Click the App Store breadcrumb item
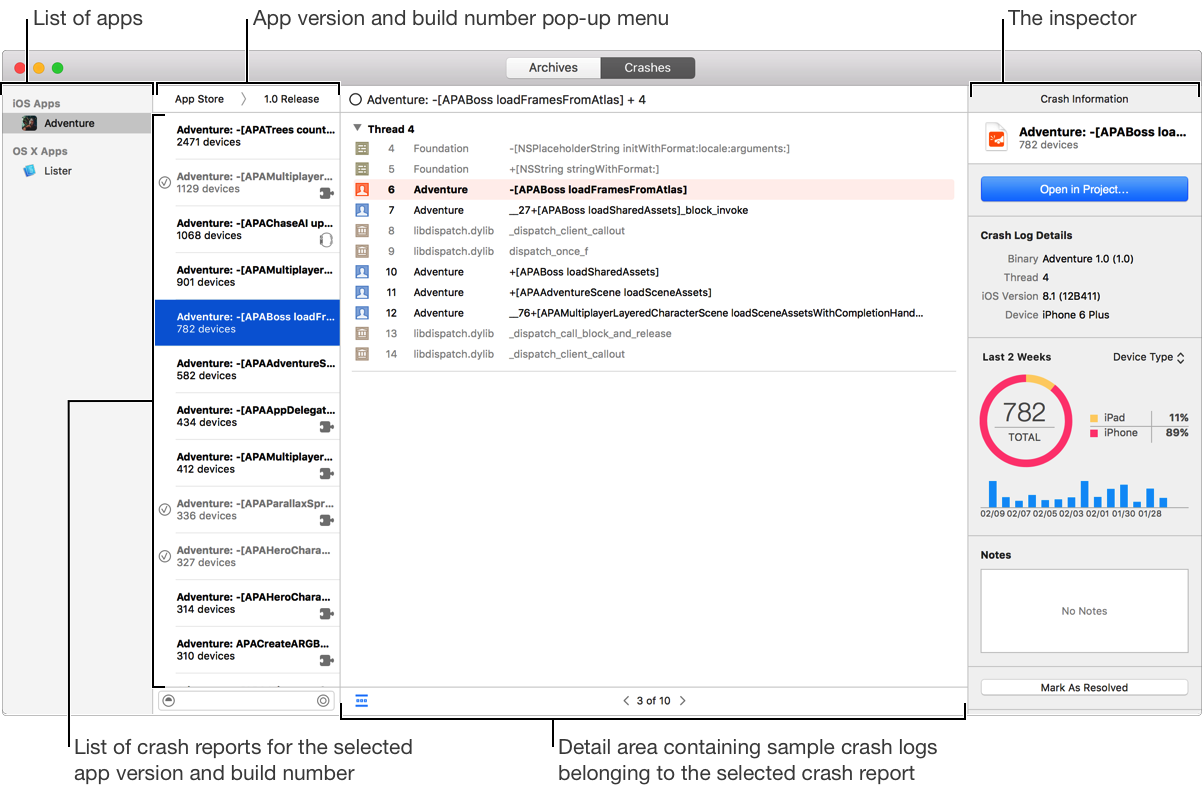This screenshot has height=791, width=1204. pyautogui.click(x=199, y=99)
